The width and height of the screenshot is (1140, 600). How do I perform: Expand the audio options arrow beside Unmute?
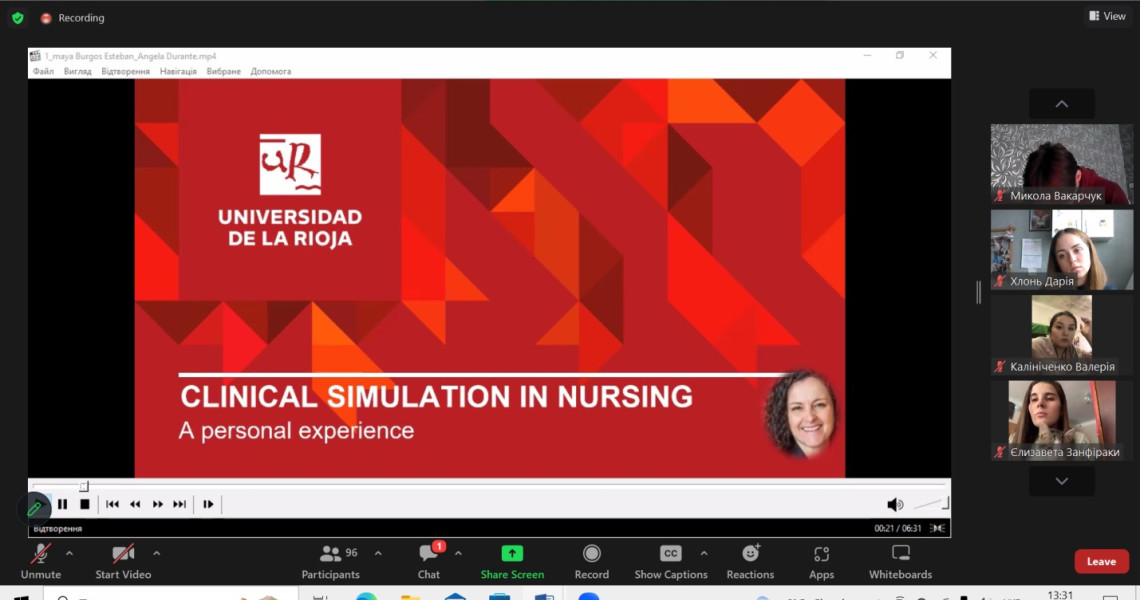[69, 553]
